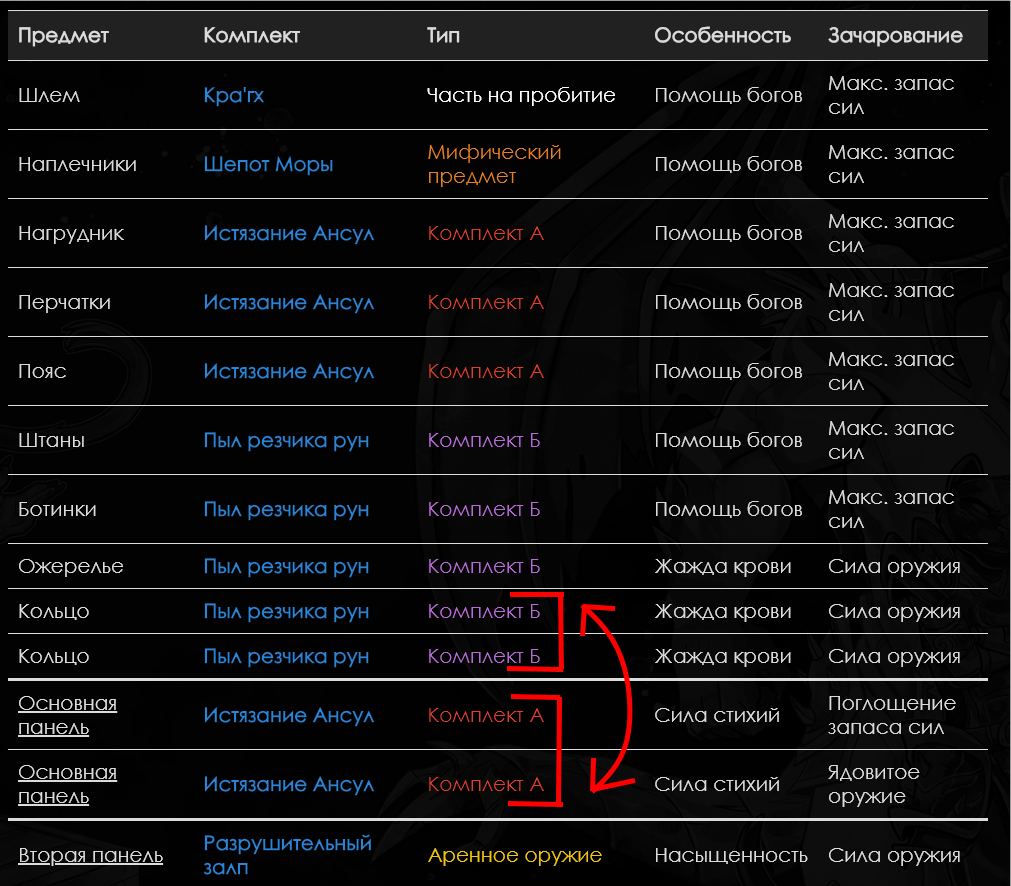Select the Предмет column header
Image resolution: width=1011 pixels, height=886 pixels.
[x=63, y=35]
